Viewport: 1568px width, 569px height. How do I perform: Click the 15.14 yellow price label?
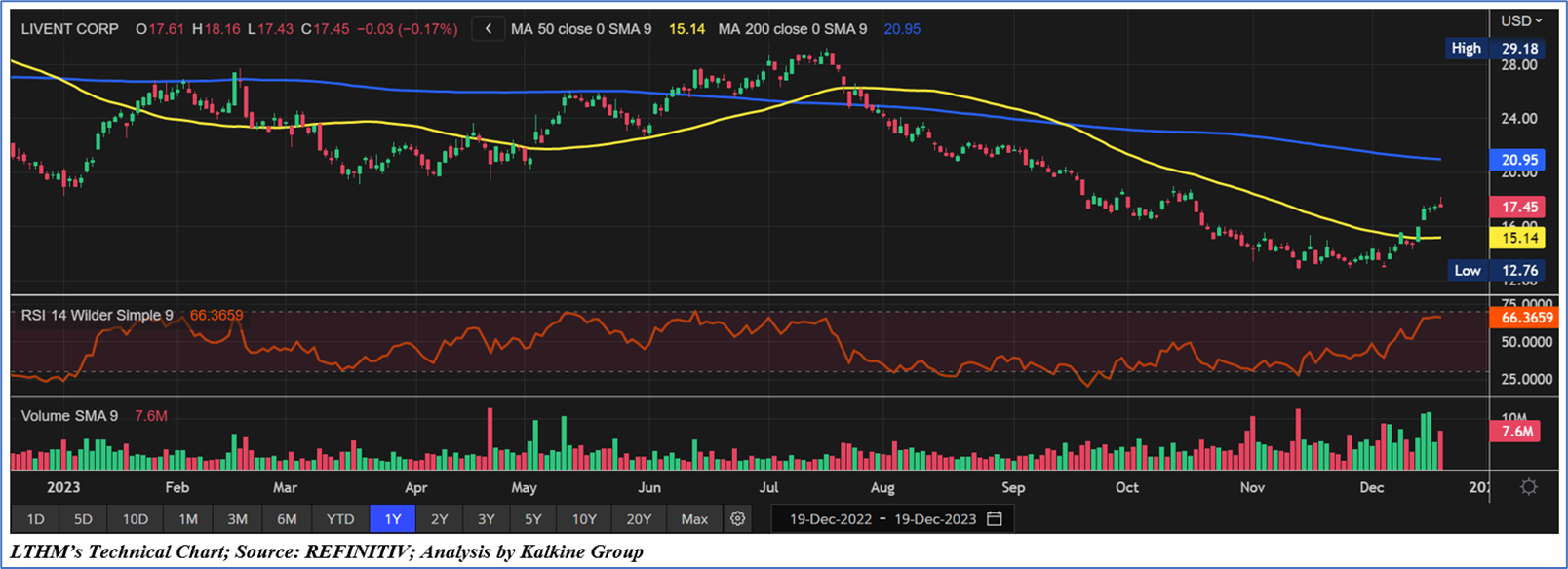pos(1518,238)
